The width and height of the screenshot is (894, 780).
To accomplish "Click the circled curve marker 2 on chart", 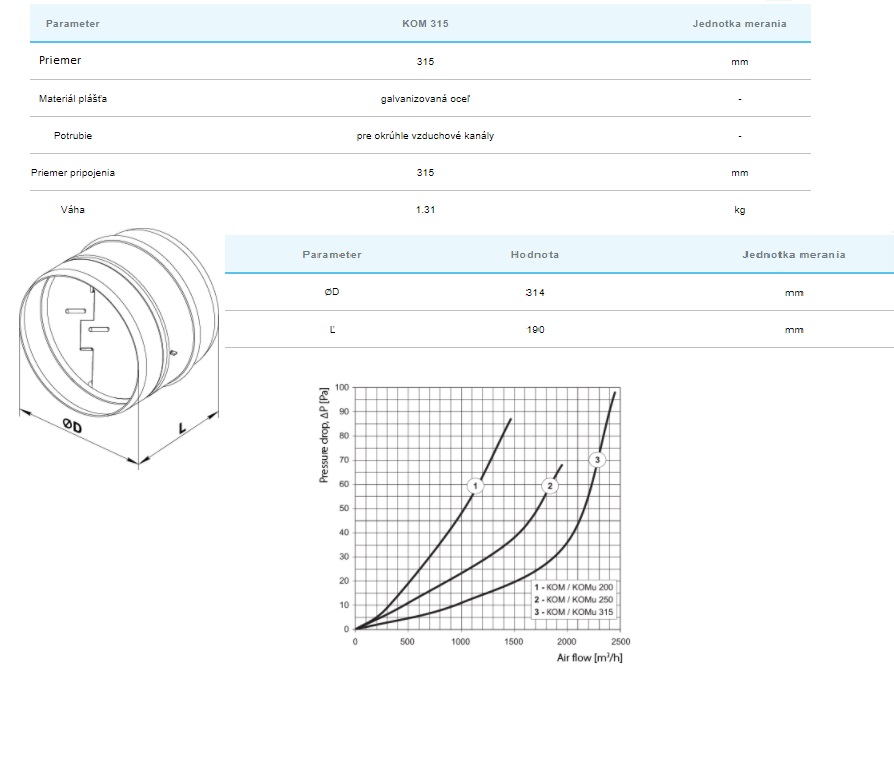I will 549,485.
